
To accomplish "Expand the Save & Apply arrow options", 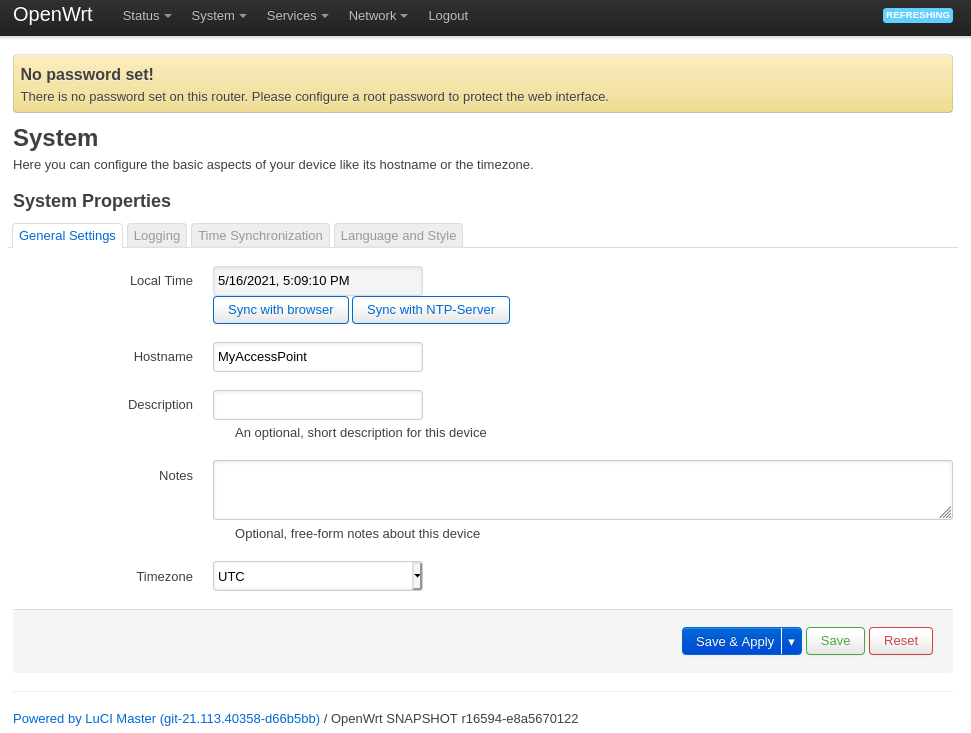I will pyautogui.click(x=791, y=641).
